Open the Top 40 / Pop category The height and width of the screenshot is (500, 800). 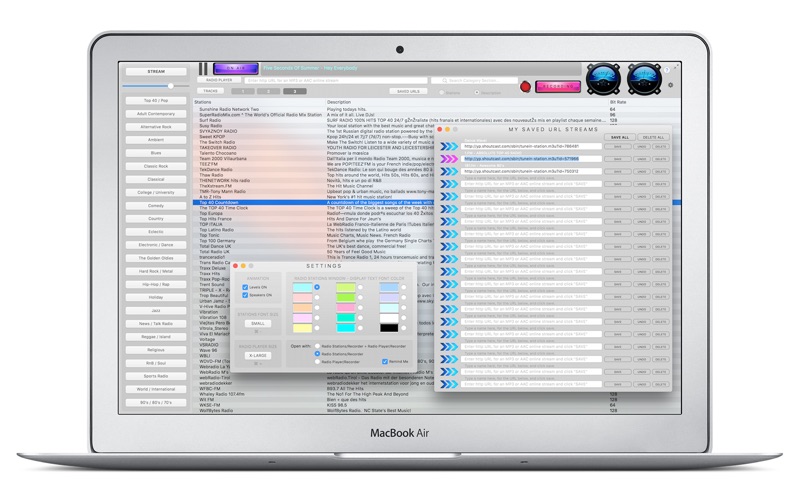pos(156,101)
